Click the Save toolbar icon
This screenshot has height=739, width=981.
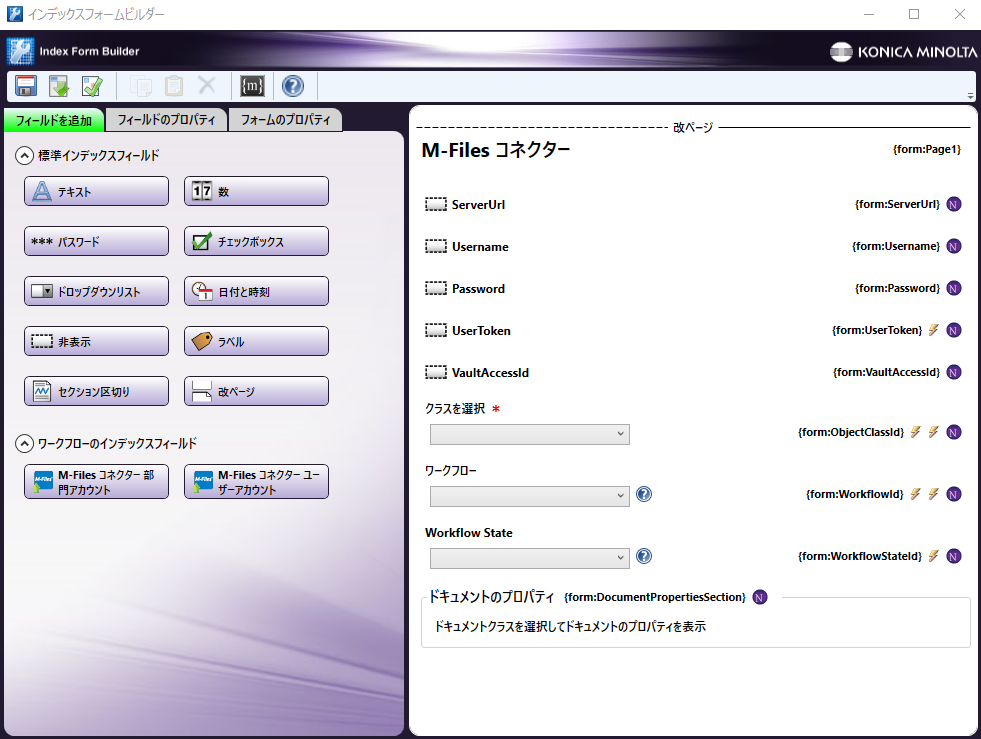(26, 86)
